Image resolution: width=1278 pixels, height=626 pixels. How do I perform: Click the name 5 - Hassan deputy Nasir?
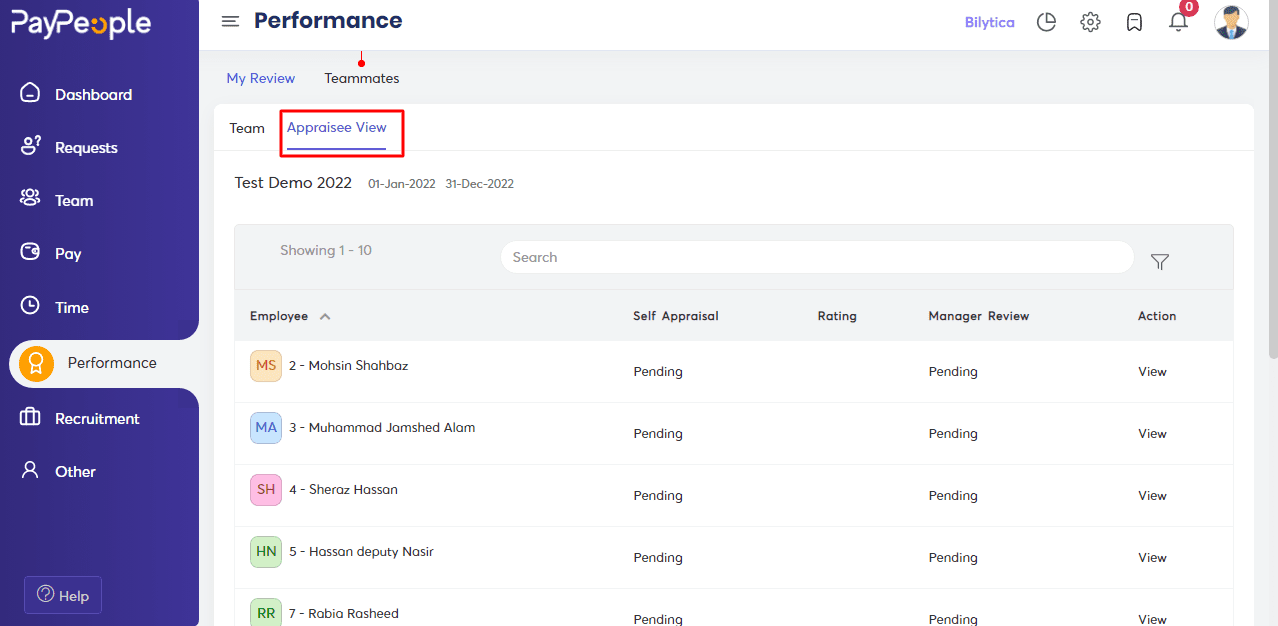[361, 551]
